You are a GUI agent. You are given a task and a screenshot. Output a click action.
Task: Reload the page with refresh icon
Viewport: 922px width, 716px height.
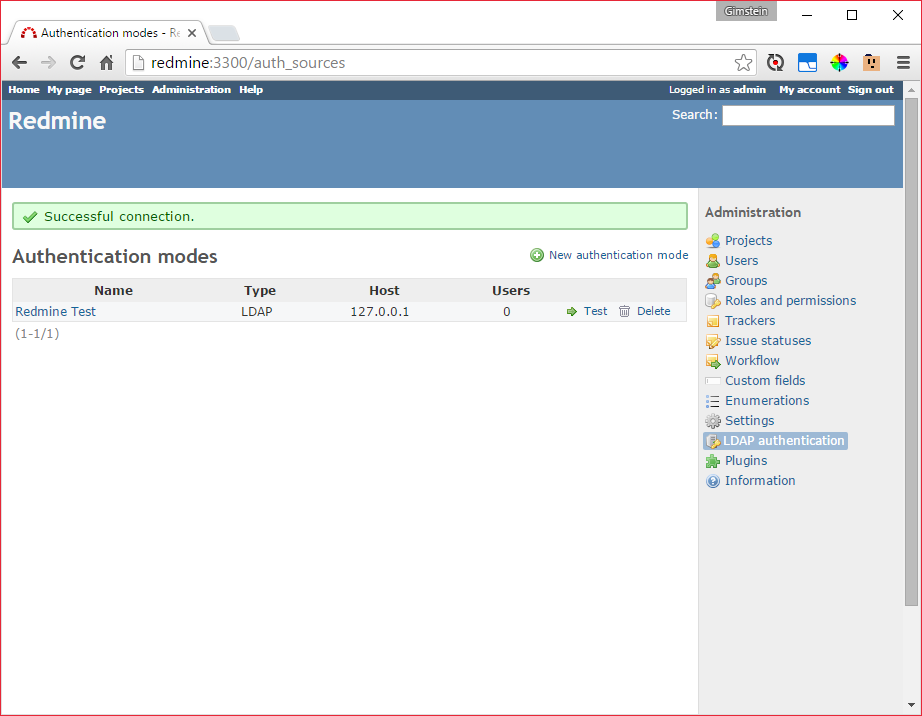click(77, 63)
